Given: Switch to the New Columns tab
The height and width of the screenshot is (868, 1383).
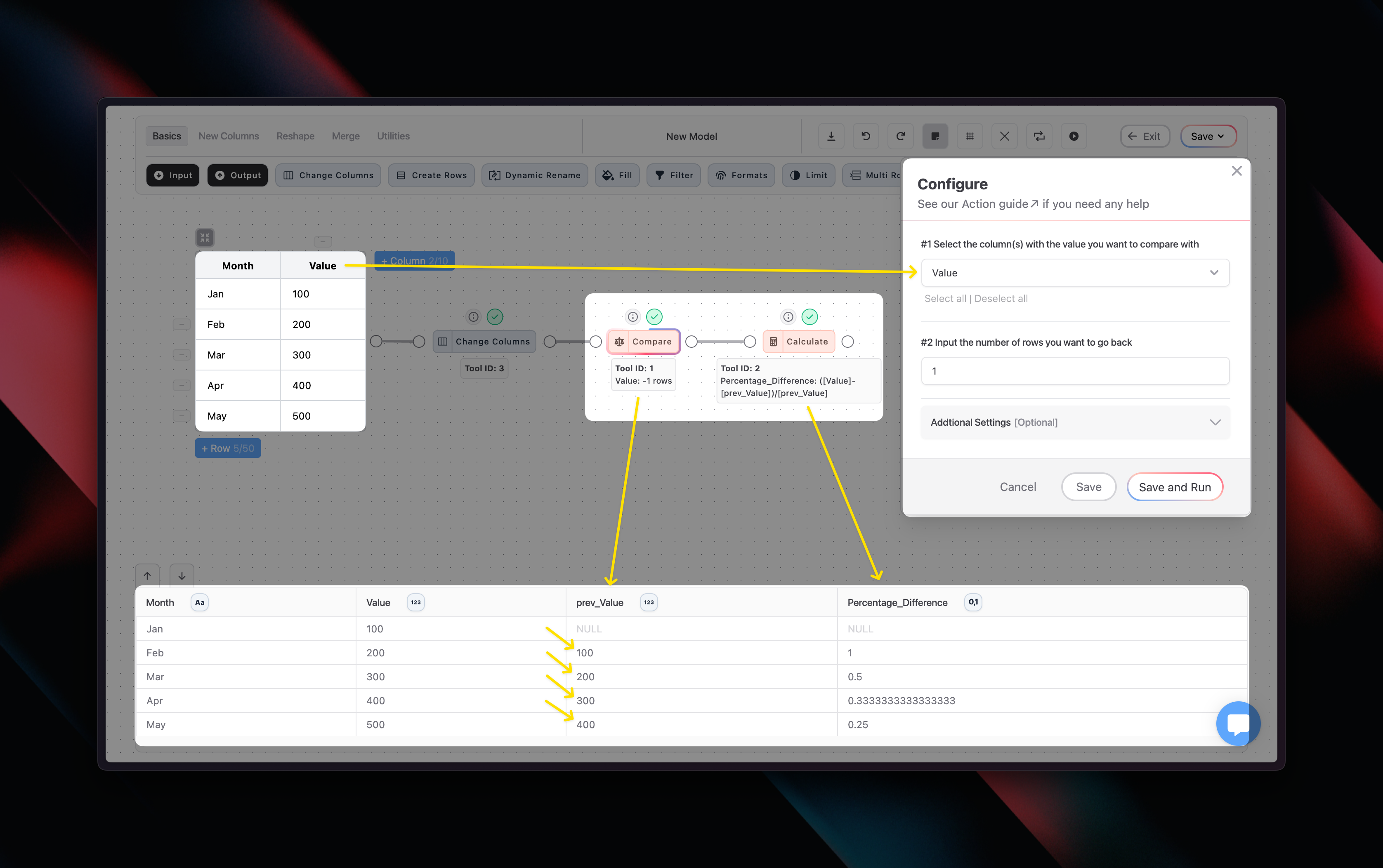Looking at the screenshot, I should [x=229, y=136].
